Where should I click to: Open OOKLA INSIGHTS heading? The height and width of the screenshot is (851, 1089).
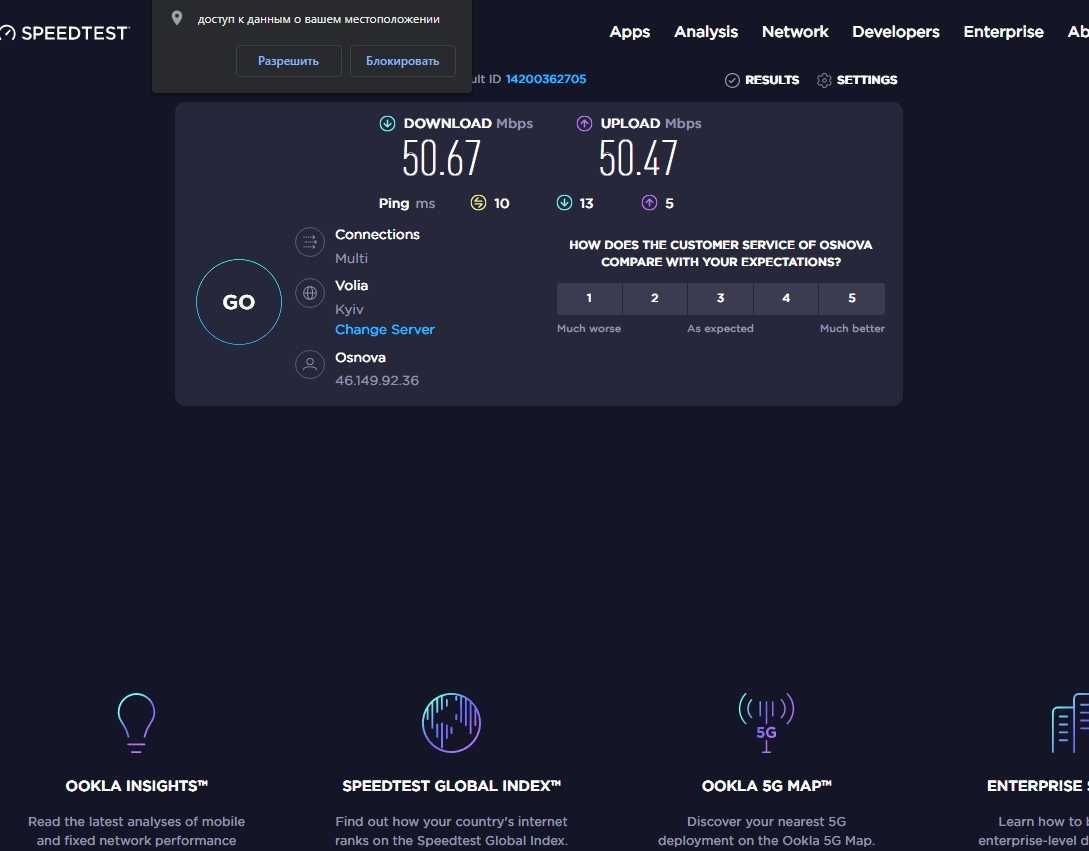tap(136, 786)
